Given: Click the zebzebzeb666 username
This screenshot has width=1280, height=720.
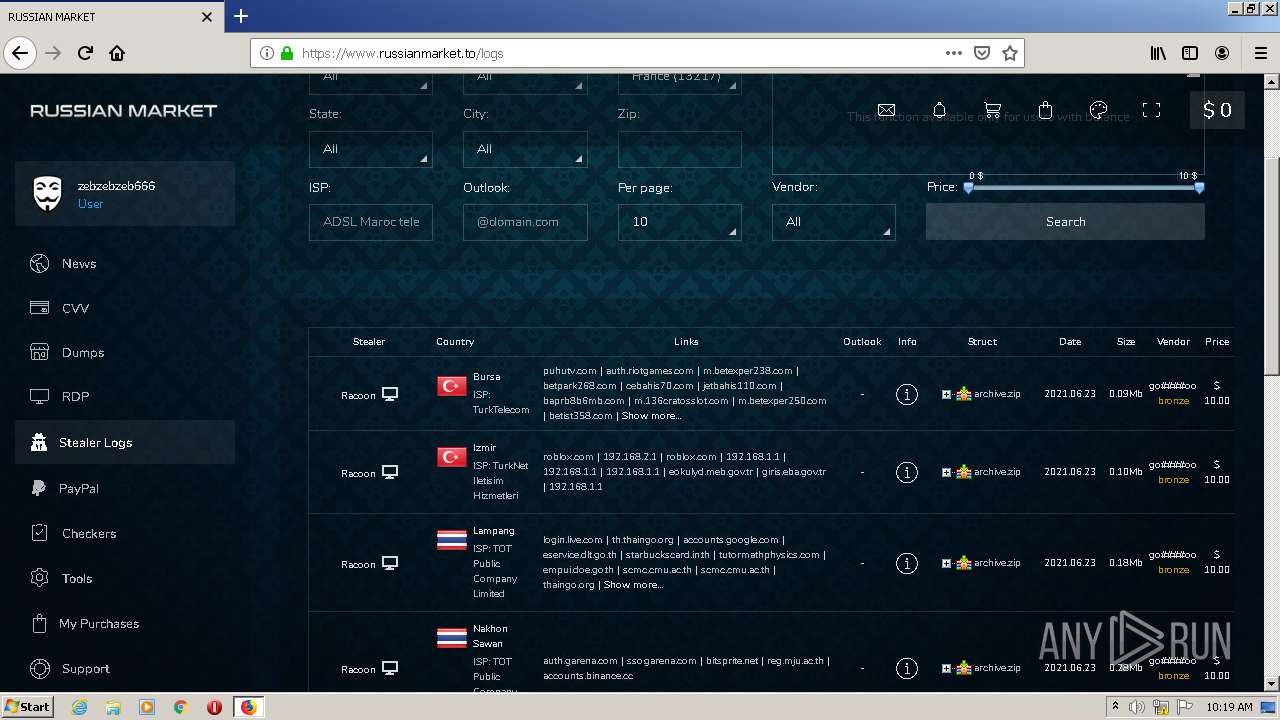Looking at the screenshot, I should click(x=116, y=186).
